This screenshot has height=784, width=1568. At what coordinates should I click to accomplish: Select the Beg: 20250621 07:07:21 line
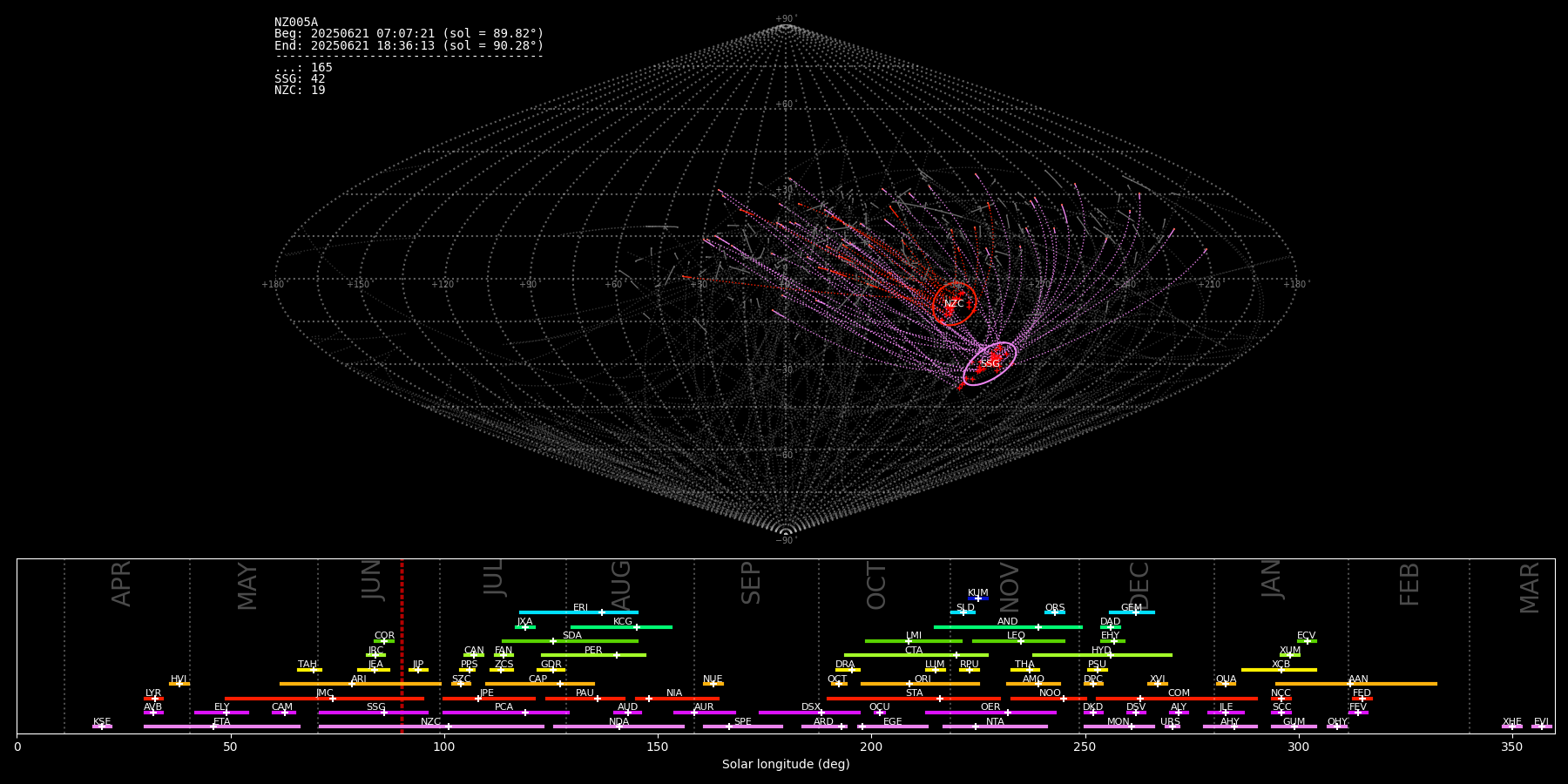pyautogui.click(x=409, y=34)
